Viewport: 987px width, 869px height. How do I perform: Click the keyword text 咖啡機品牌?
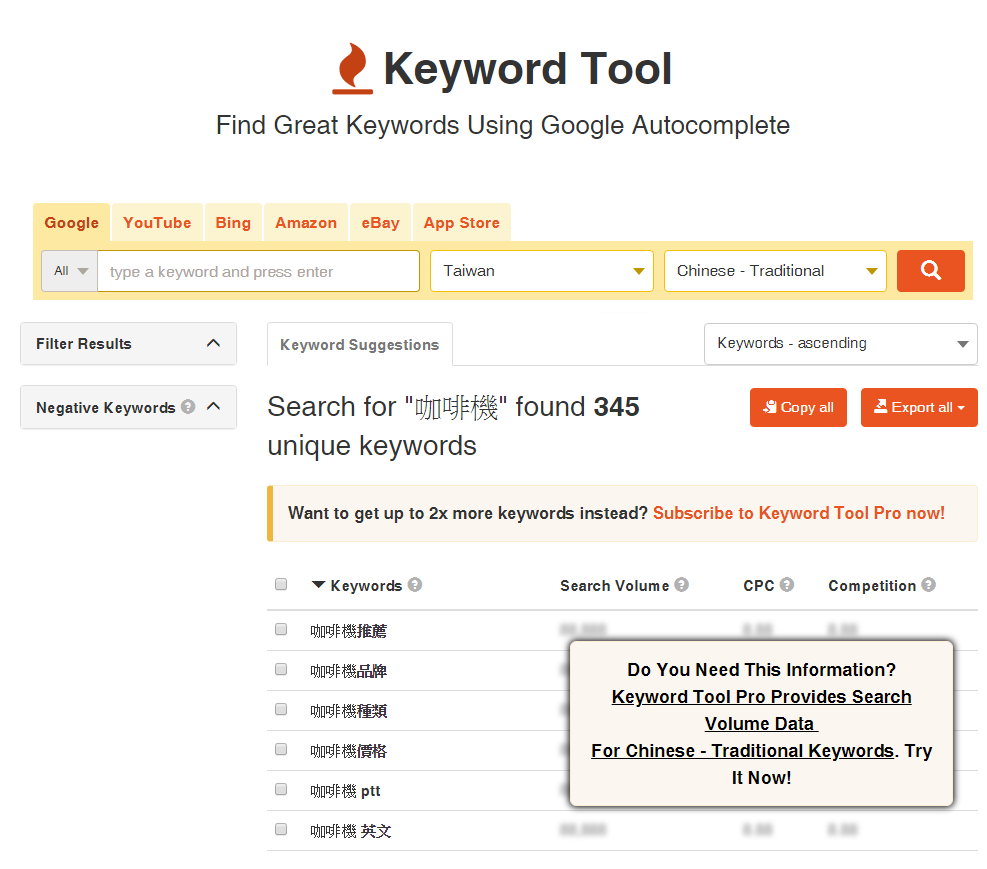point(348,671)
